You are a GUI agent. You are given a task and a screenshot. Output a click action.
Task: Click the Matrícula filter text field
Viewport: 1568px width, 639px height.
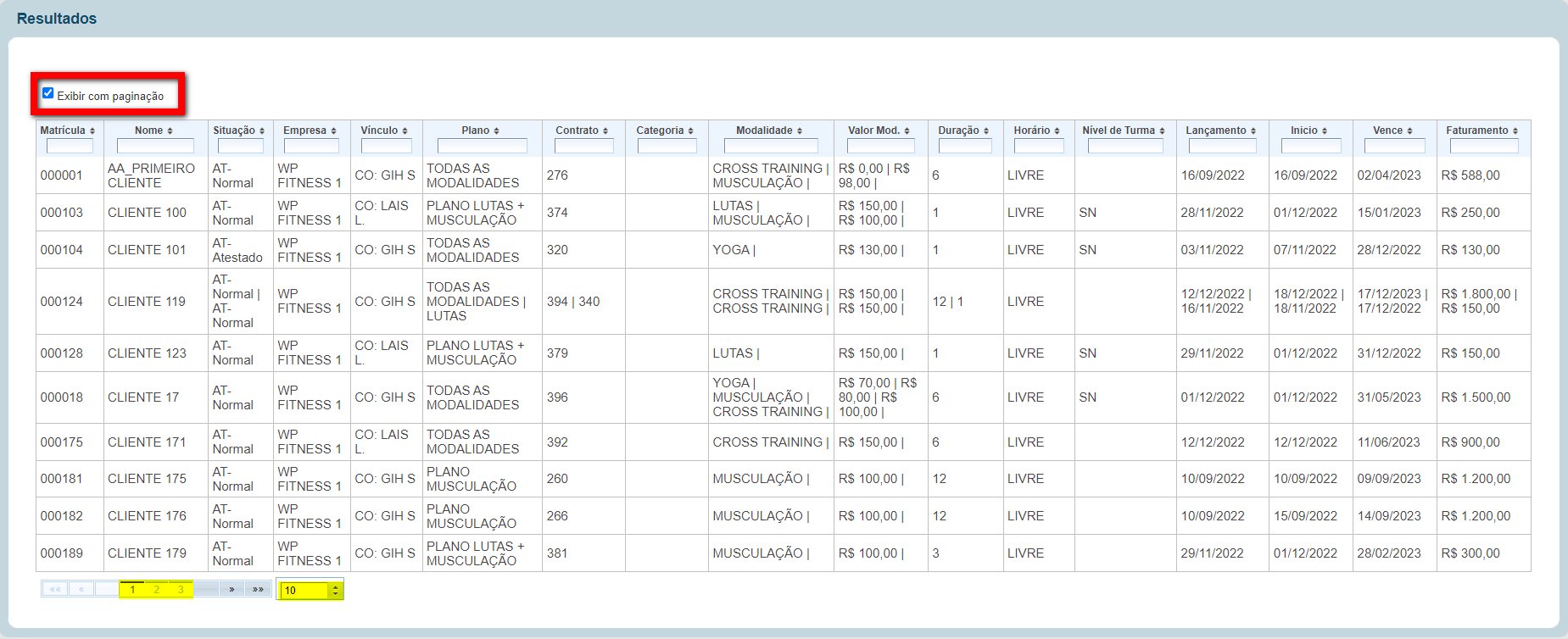click(x=70, y=147)
